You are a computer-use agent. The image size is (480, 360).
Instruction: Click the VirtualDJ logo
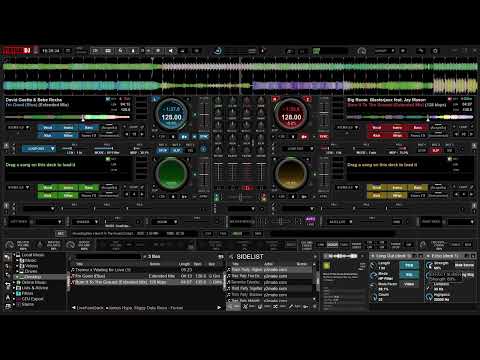click(x=17, y=51)
